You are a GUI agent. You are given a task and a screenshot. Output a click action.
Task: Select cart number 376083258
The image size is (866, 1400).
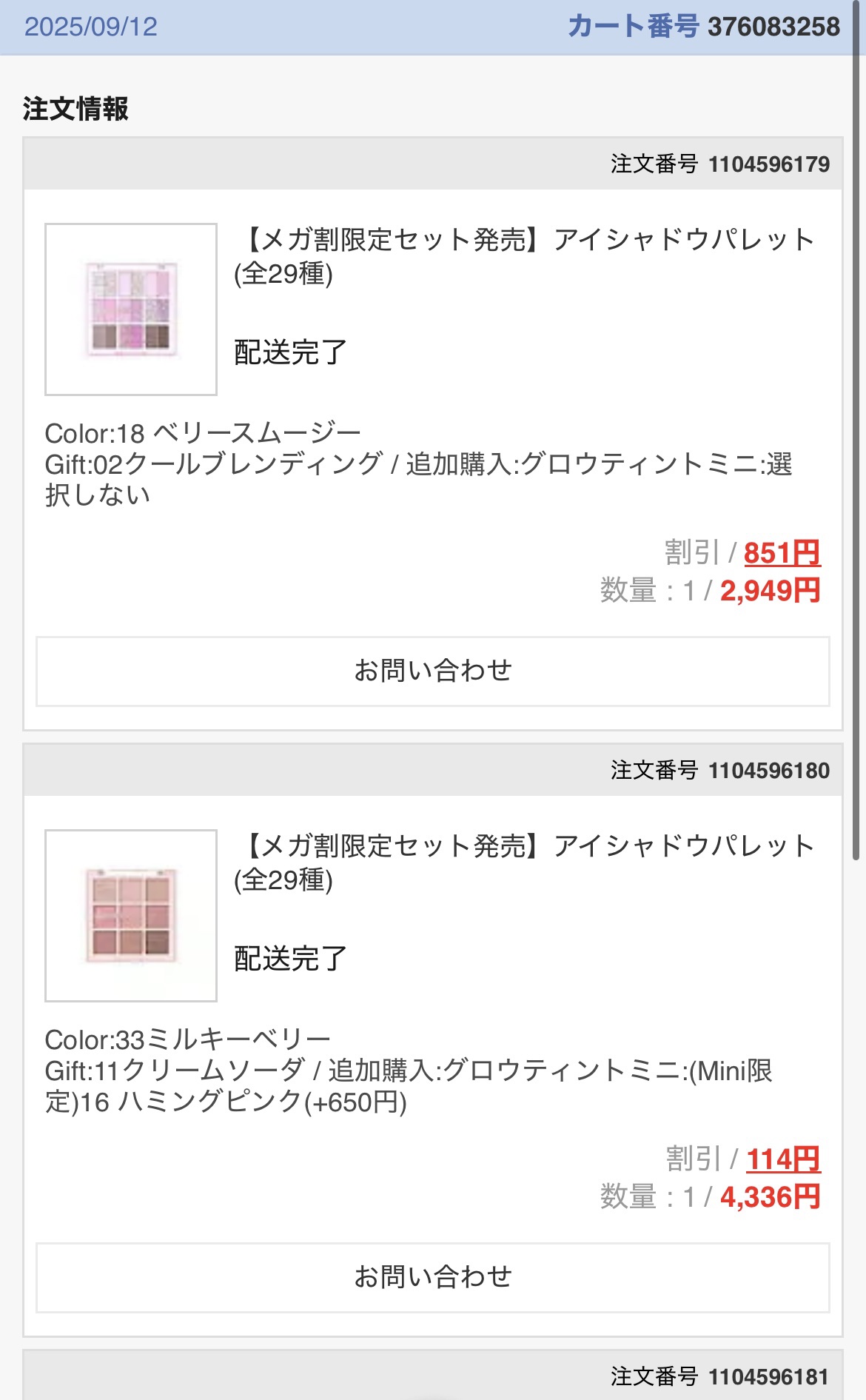point(773,27)
